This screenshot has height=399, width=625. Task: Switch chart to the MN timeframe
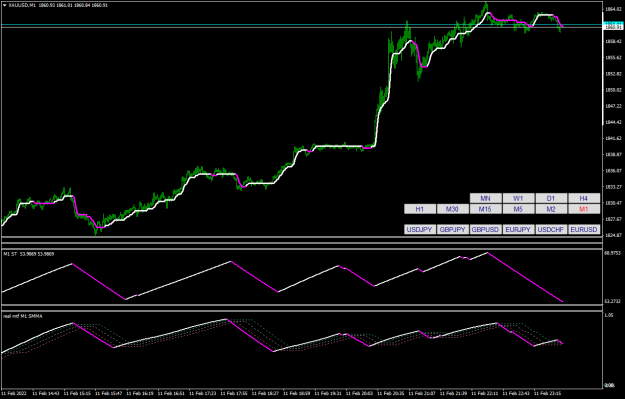tap(485, 198)
